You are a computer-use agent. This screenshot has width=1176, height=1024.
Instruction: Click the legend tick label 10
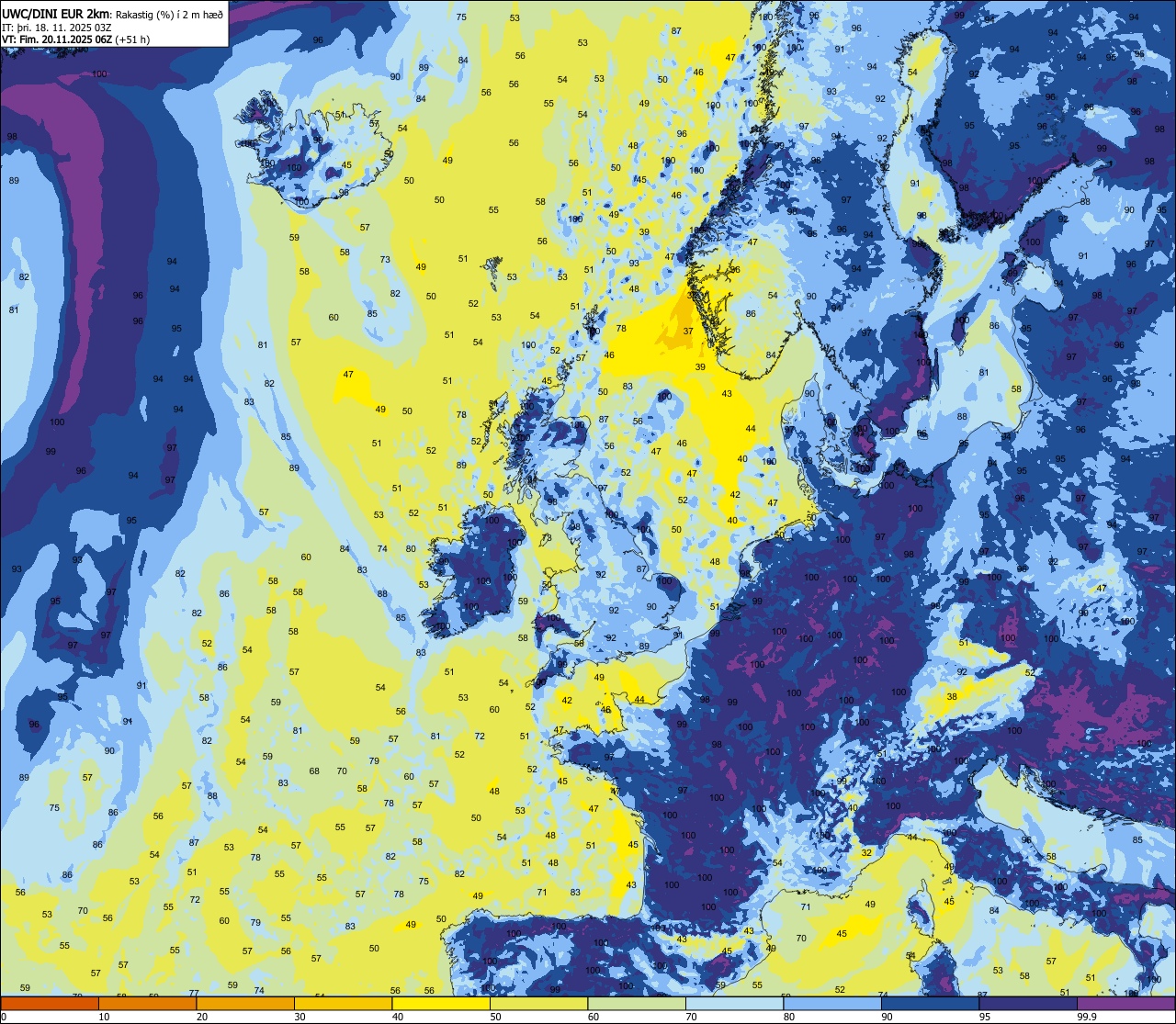pos(104,1017)
